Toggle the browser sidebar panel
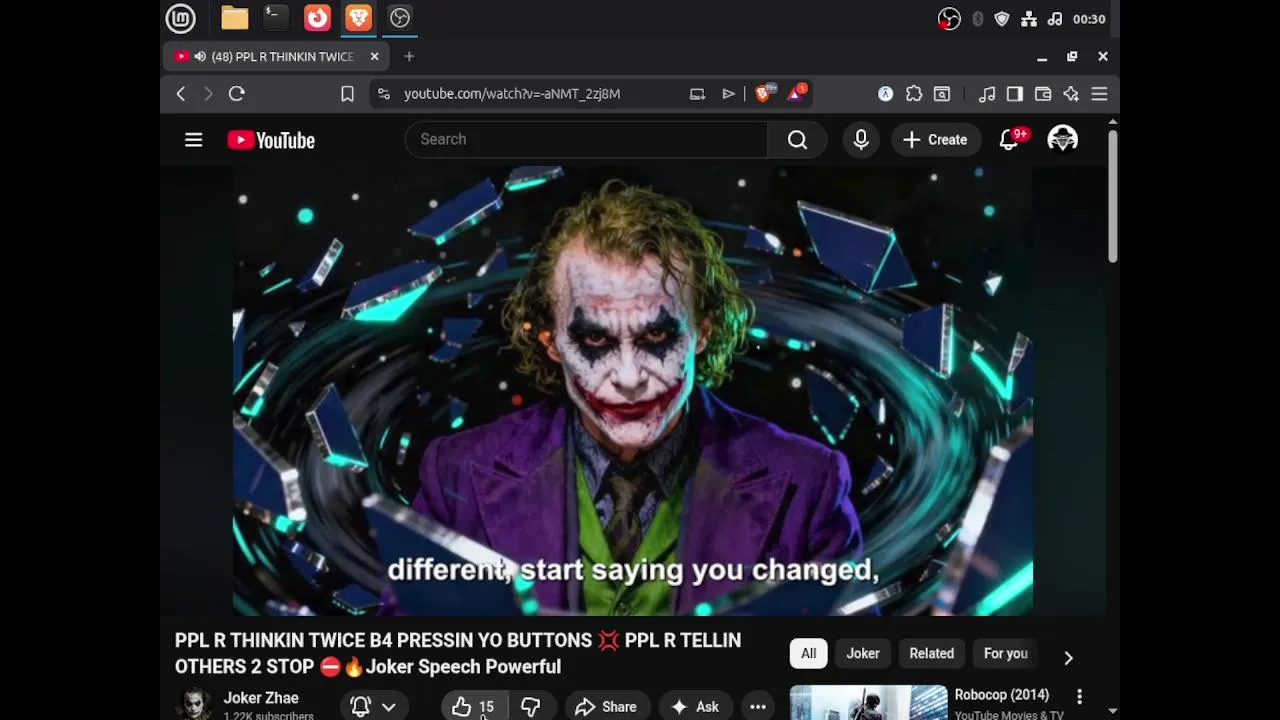Image resolution: width=1280 pixels, height=720 pixels. 1015,94
